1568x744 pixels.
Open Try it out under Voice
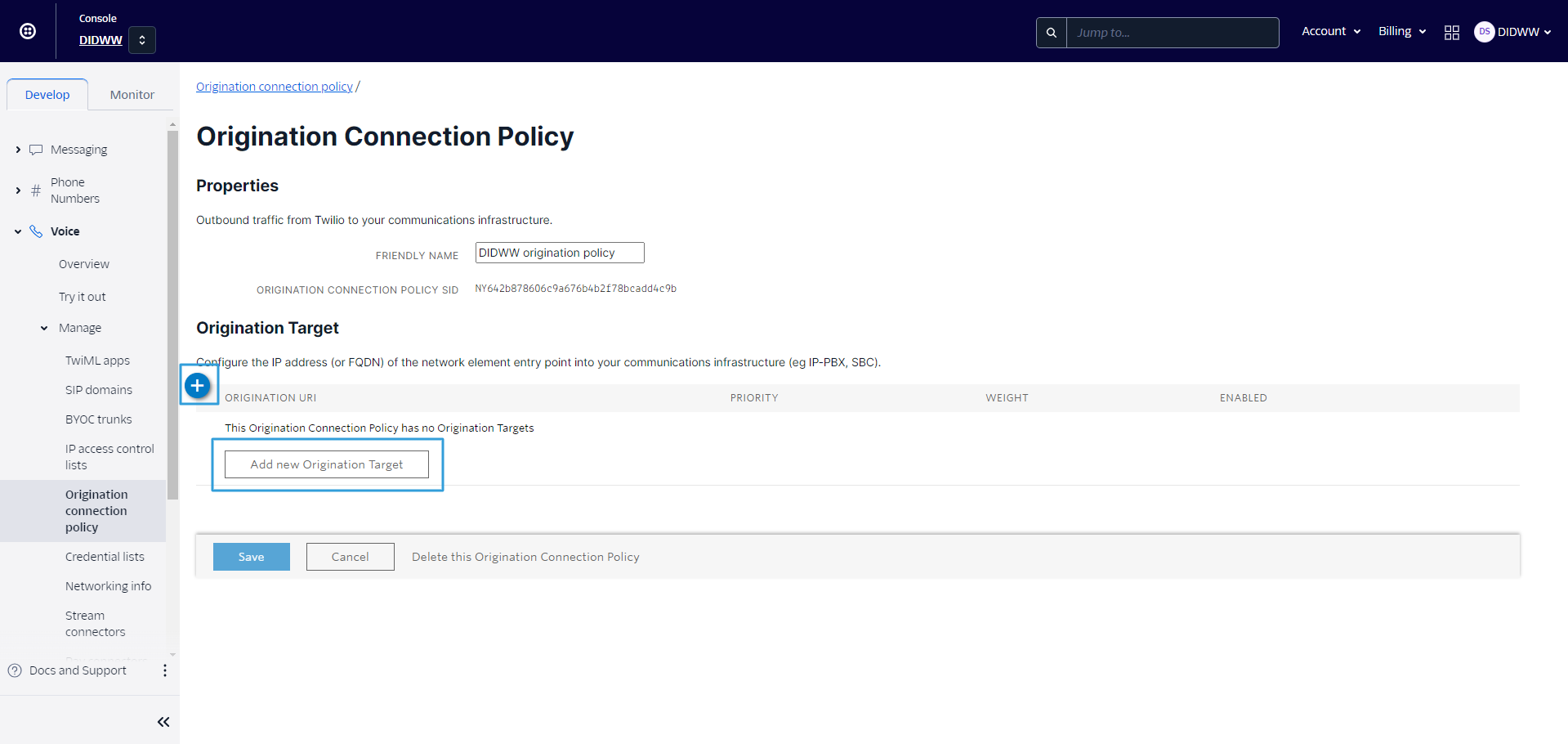click(83, 297)
